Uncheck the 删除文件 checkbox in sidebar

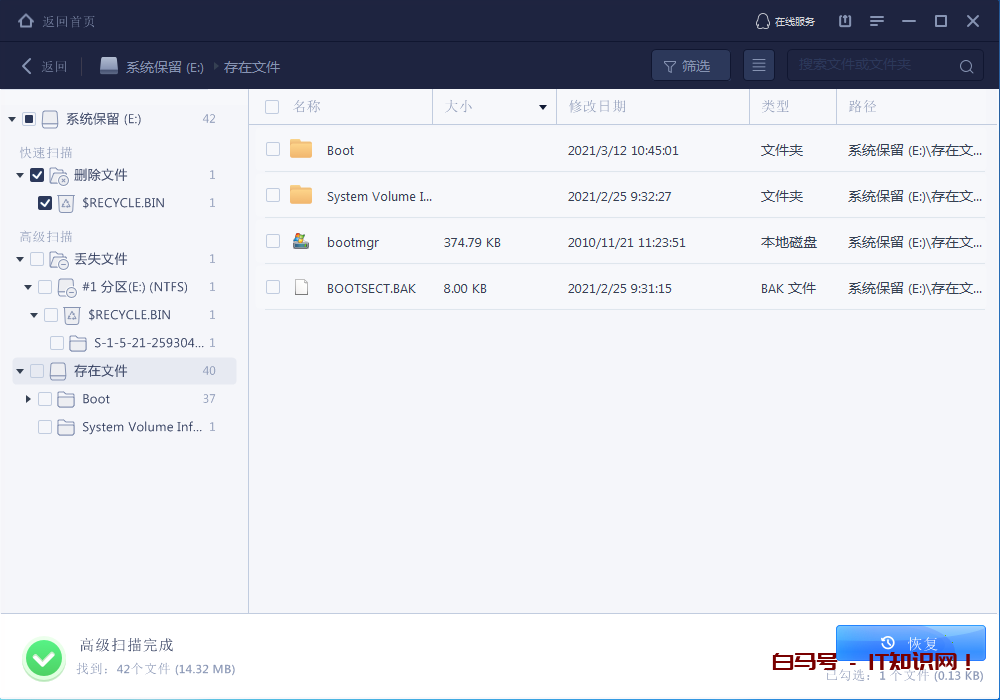pyautogui.click(x=36, y=175)
